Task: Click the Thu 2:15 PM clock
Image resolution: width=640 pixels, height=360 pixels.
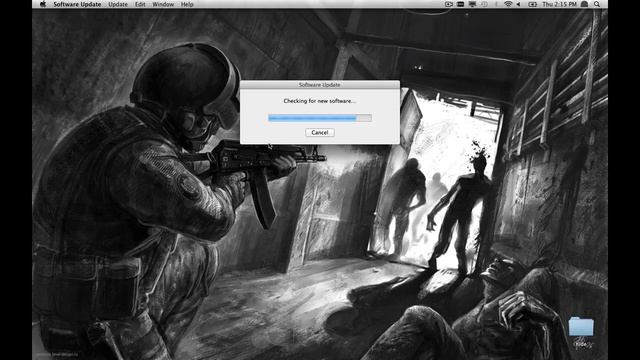Action: point(559,4)
